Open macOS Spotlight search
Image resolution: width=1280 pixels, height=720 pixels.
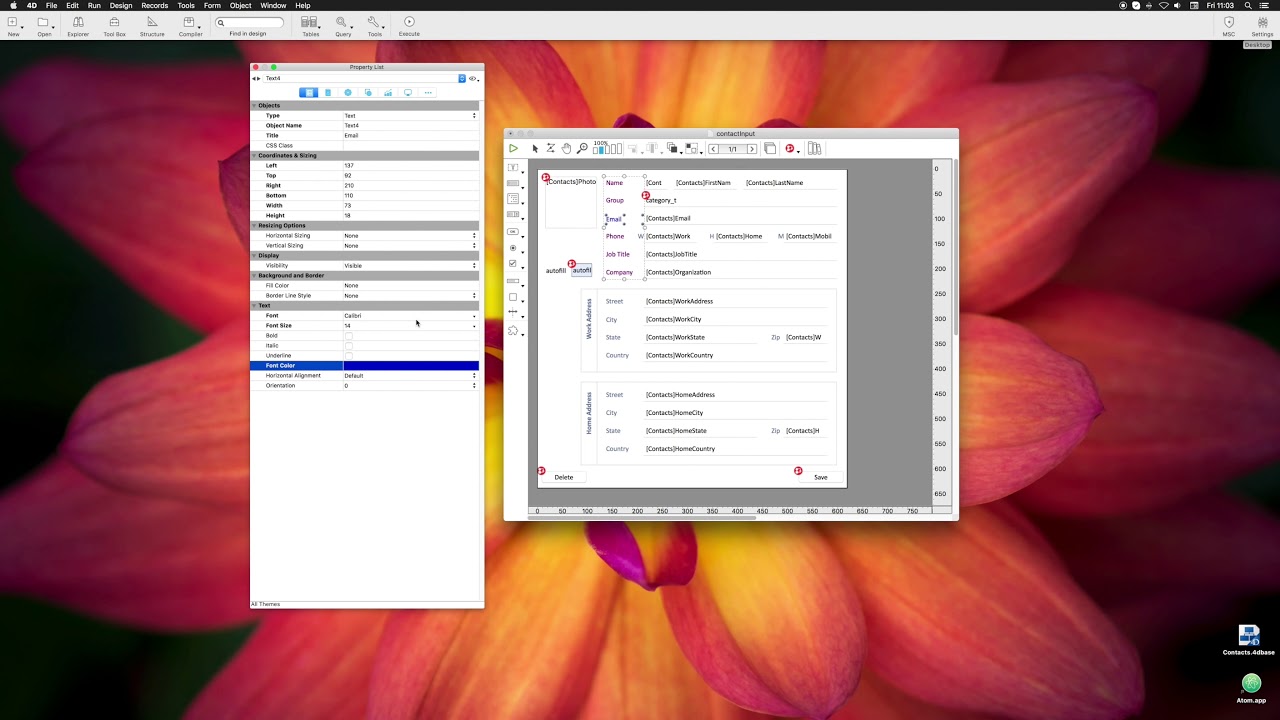(1248, 5)
